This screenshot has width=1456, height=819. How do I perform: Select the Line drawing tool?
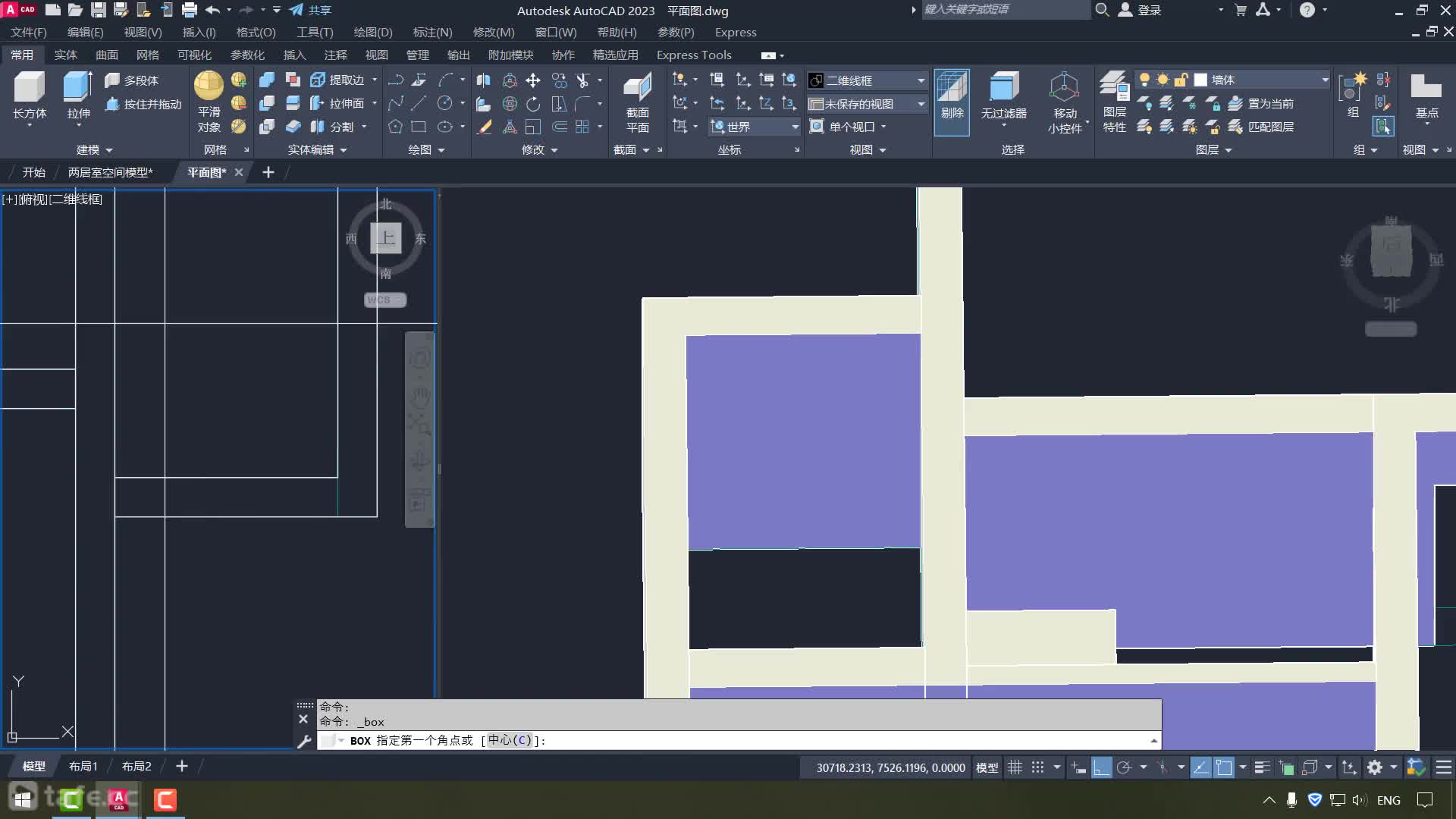[x=419, y=103]
